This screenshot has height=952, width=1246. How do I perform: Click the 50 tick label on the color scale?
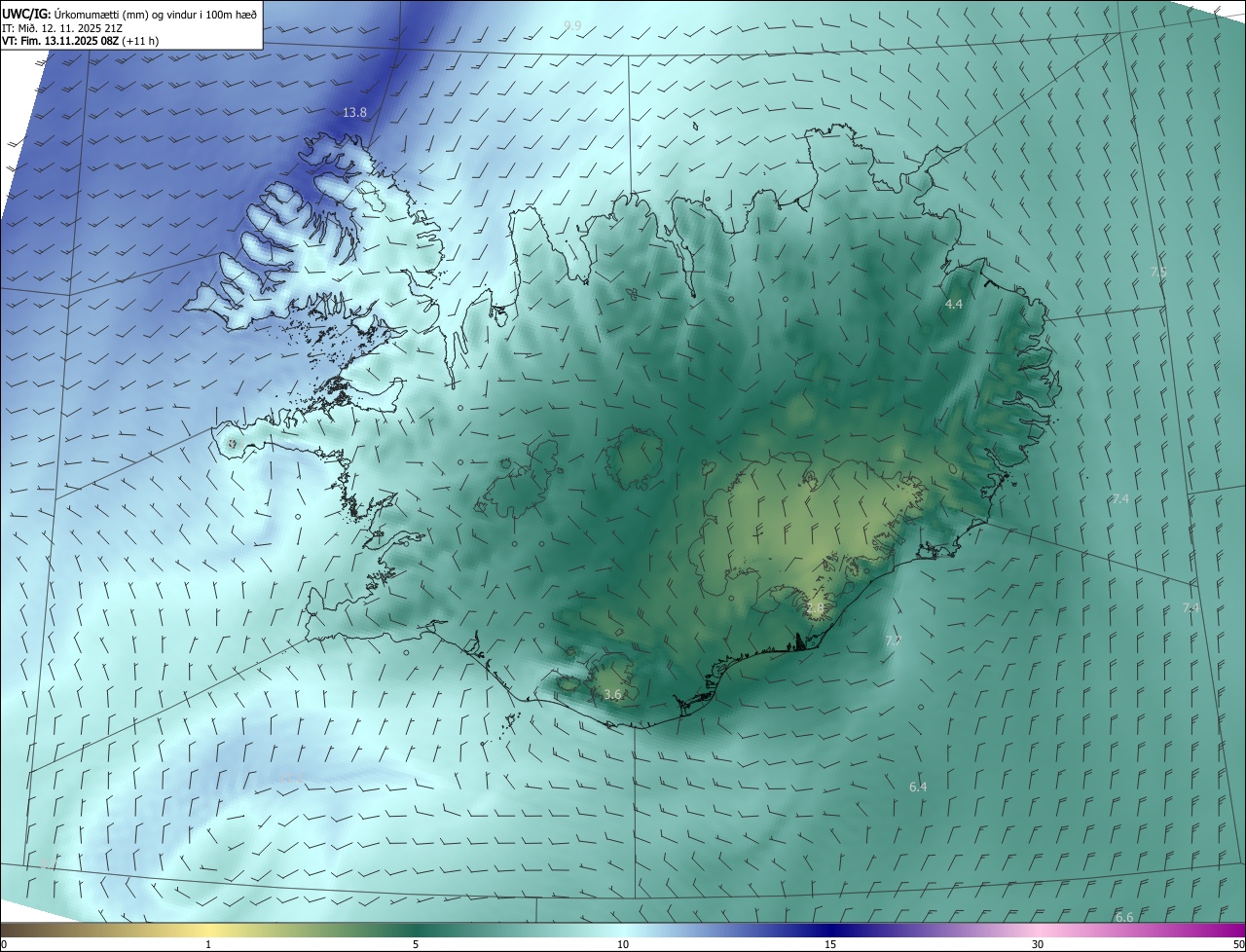click(1237, 944)
